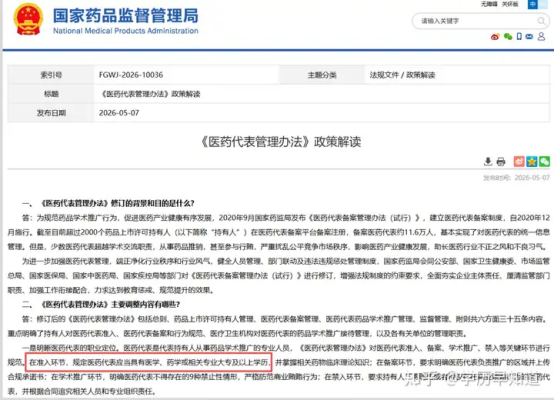Print the article with the printer icon
This screenshot has height=400, width=554.
coord(501,161)
